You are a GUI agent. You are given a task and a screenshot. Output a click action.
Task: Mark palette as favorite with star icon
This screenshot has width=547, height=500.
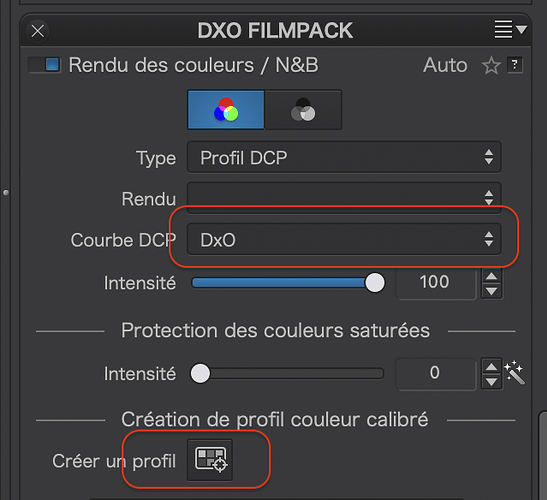[491, 66]
